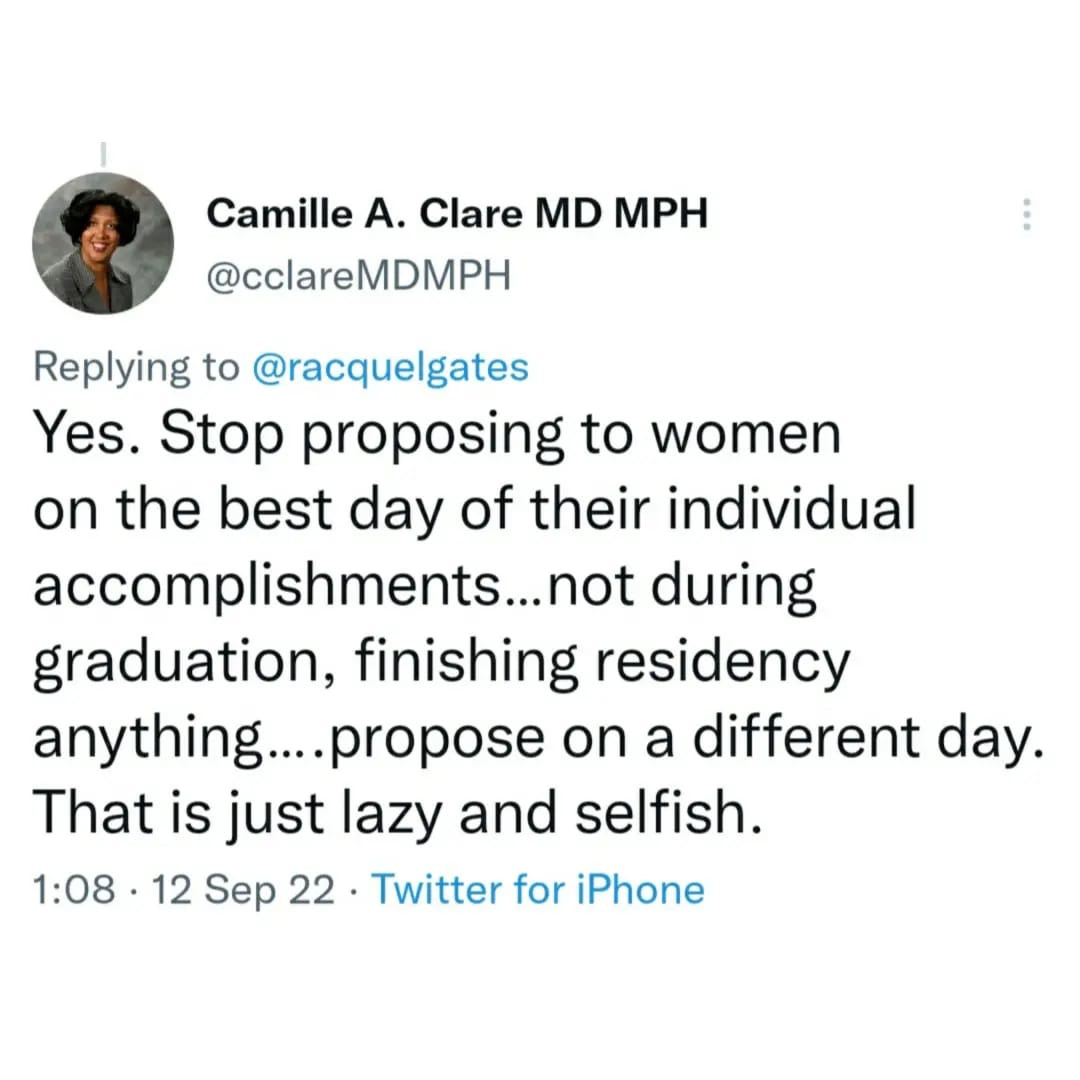Open the Camille A. Clare MD MPH display name
Image resolution: width=1080 pixels, height=1080 pixels.
click(457, 213)
